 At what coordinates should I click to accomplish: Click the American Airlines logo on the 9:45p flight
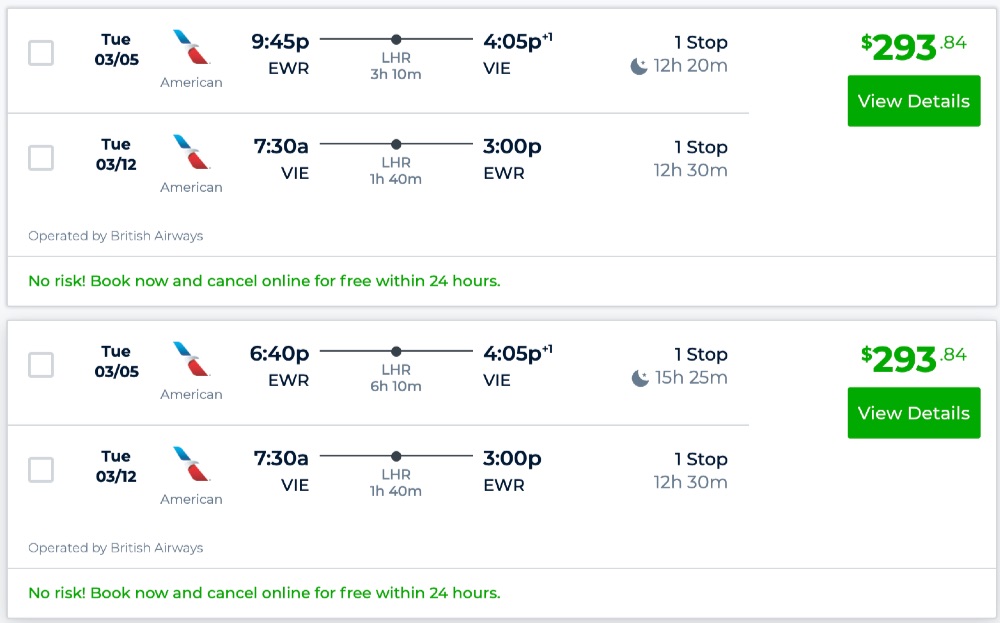[x=191, y=48]
